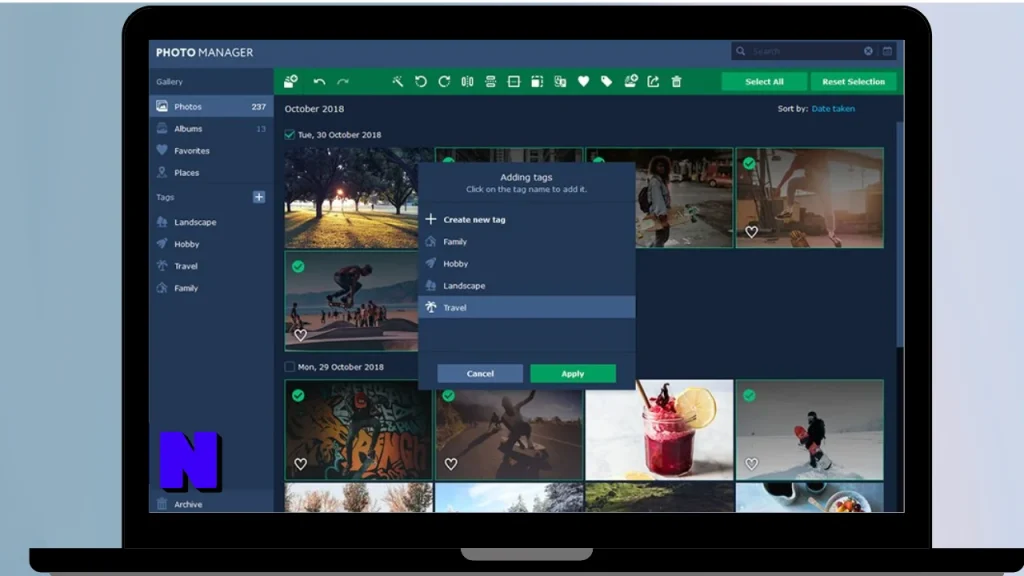
Task: Click the Reset Selection button
Action: (853, 82)
